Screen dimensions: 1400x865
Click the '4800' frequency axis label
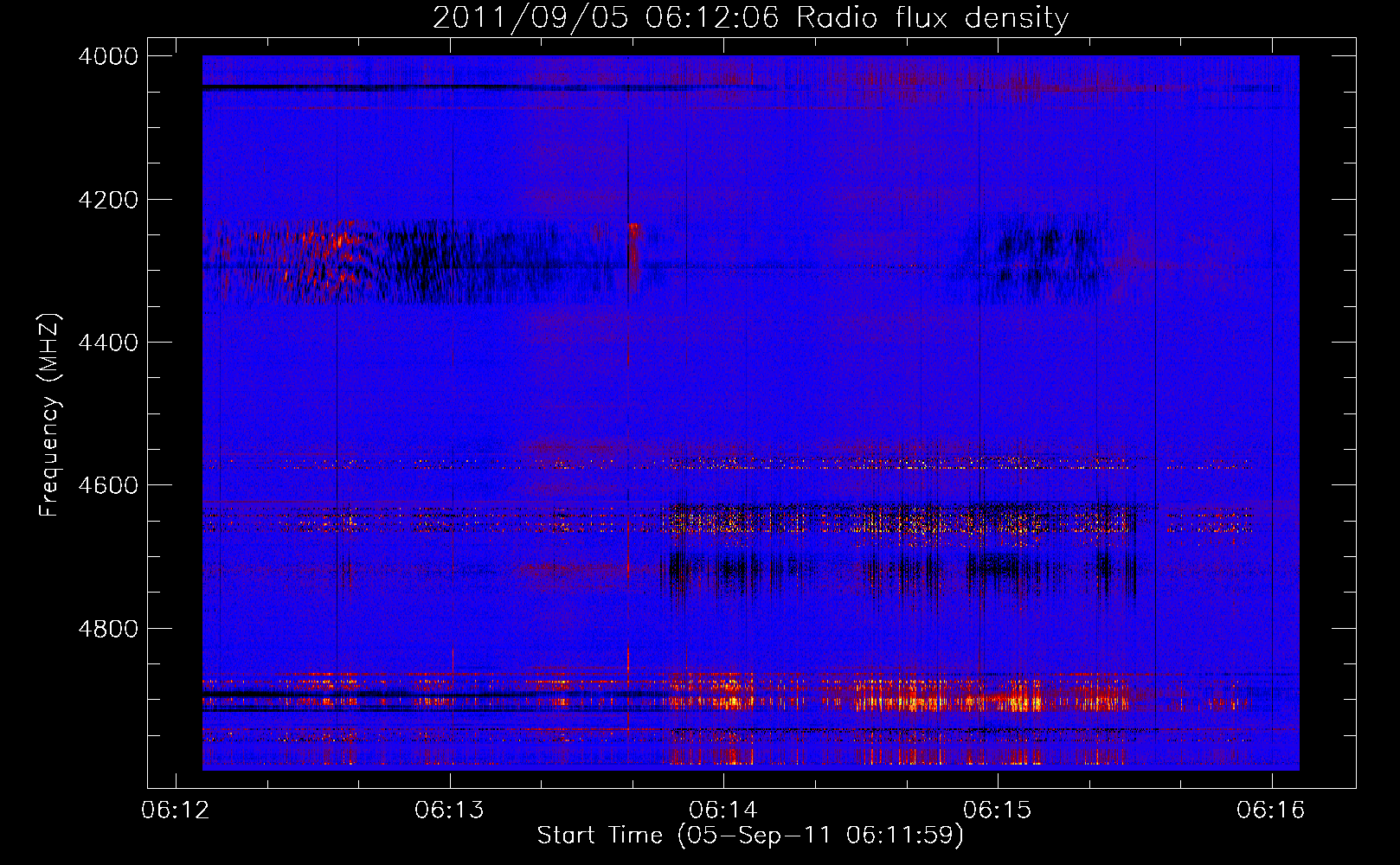click(x=108, y=629)
